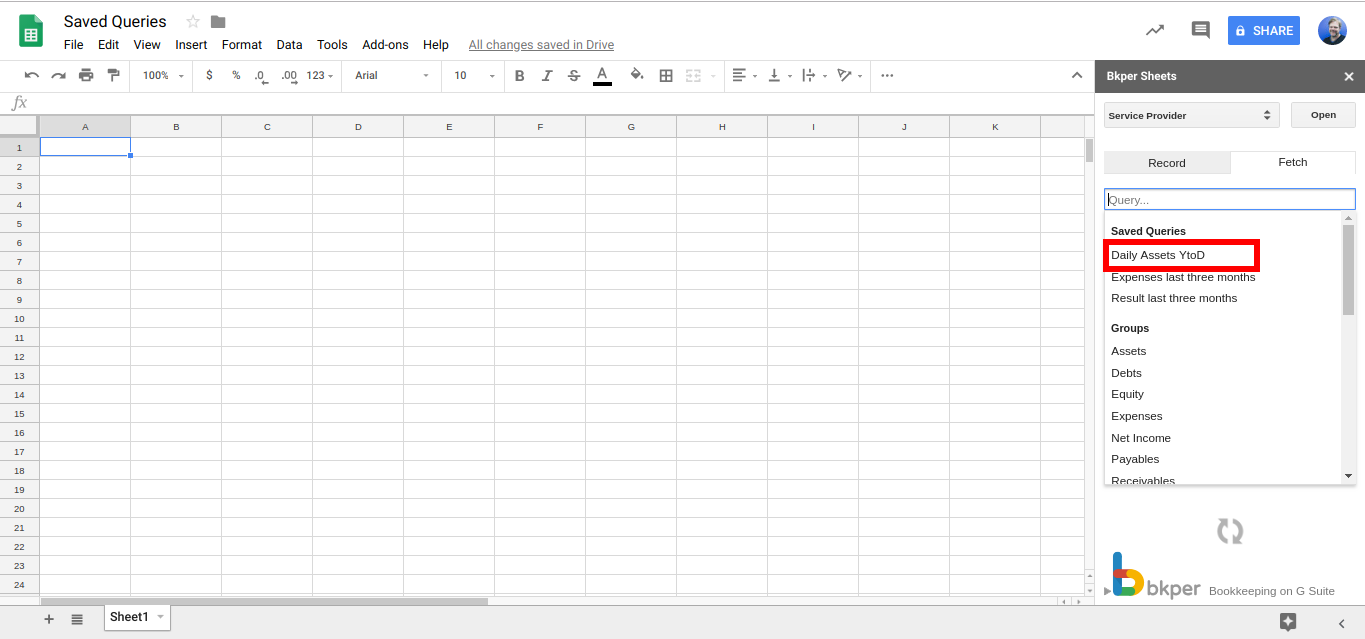Switch to the Record tab
This screenshot has height=639, width=1365.
pos(1166,162)
